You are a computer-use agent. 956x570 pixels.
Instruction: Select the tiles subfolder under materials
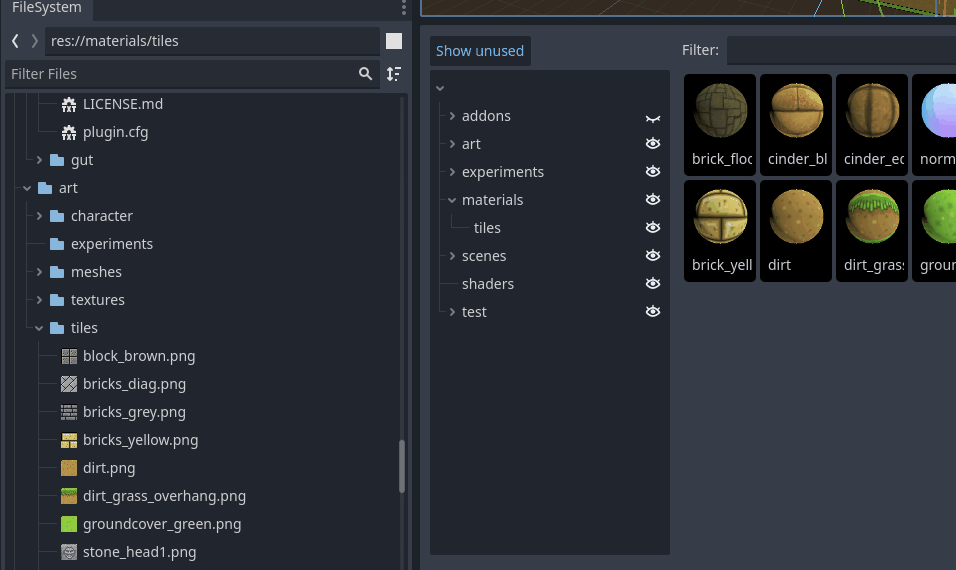(487, 228)
